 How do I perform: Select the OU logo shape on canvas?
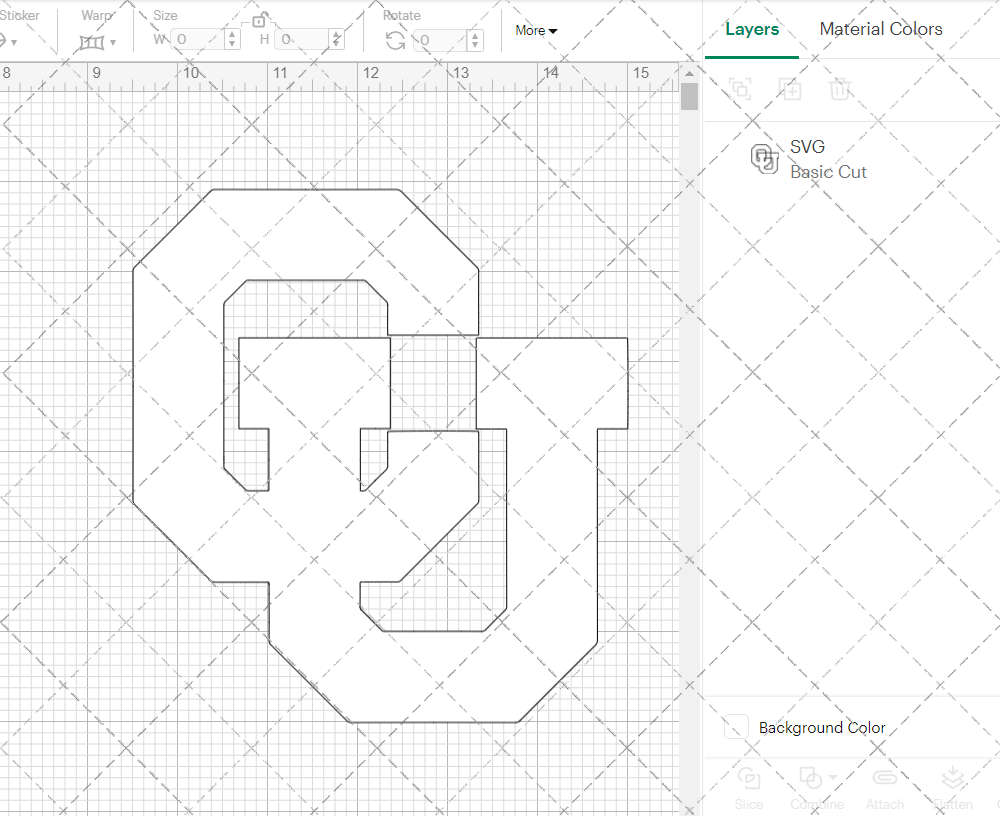point(379,456)
